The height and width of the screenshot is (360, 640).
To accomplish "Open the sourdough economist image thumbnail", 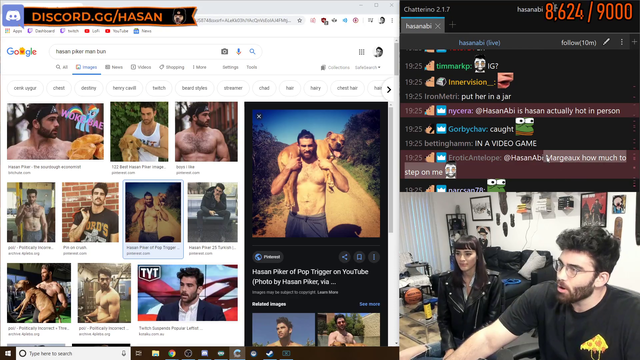I will click(55, 131).
